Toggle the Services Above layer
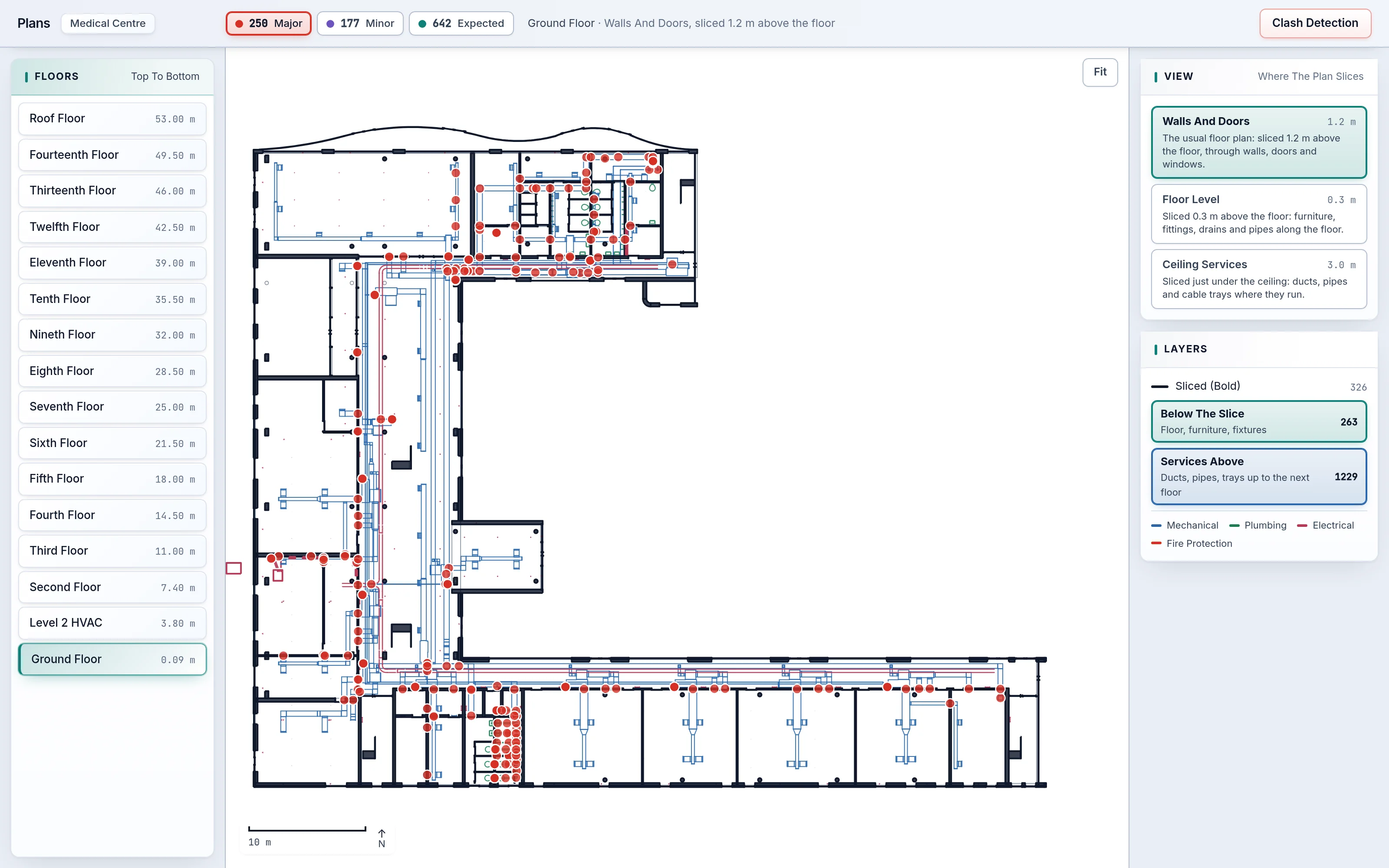This screenshot has width=1389, height=868. point(1258,477)
